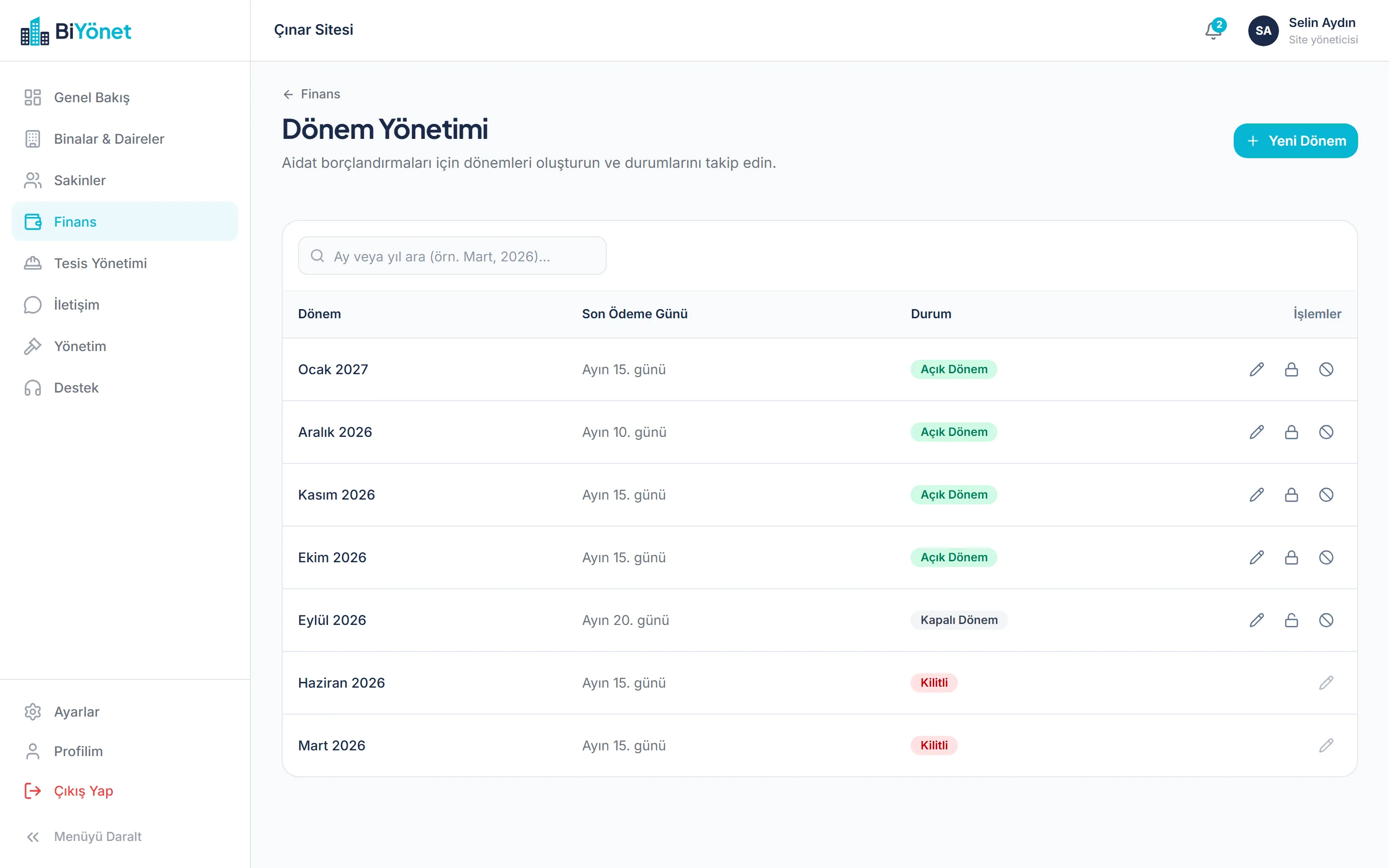The height and width of the screenshot is (868, 1389).
Task: Open the Sakinler section
Action: tap(124, 180)
